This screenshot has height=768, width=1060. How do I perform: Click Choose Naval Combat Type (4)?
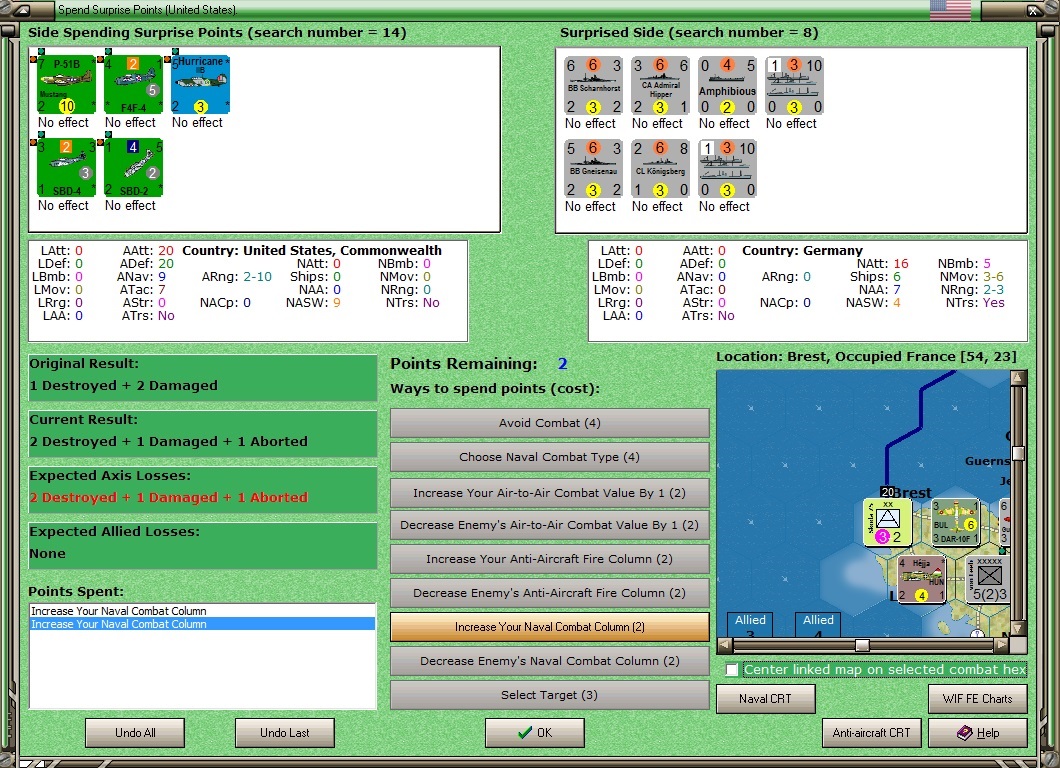[550, 457]
